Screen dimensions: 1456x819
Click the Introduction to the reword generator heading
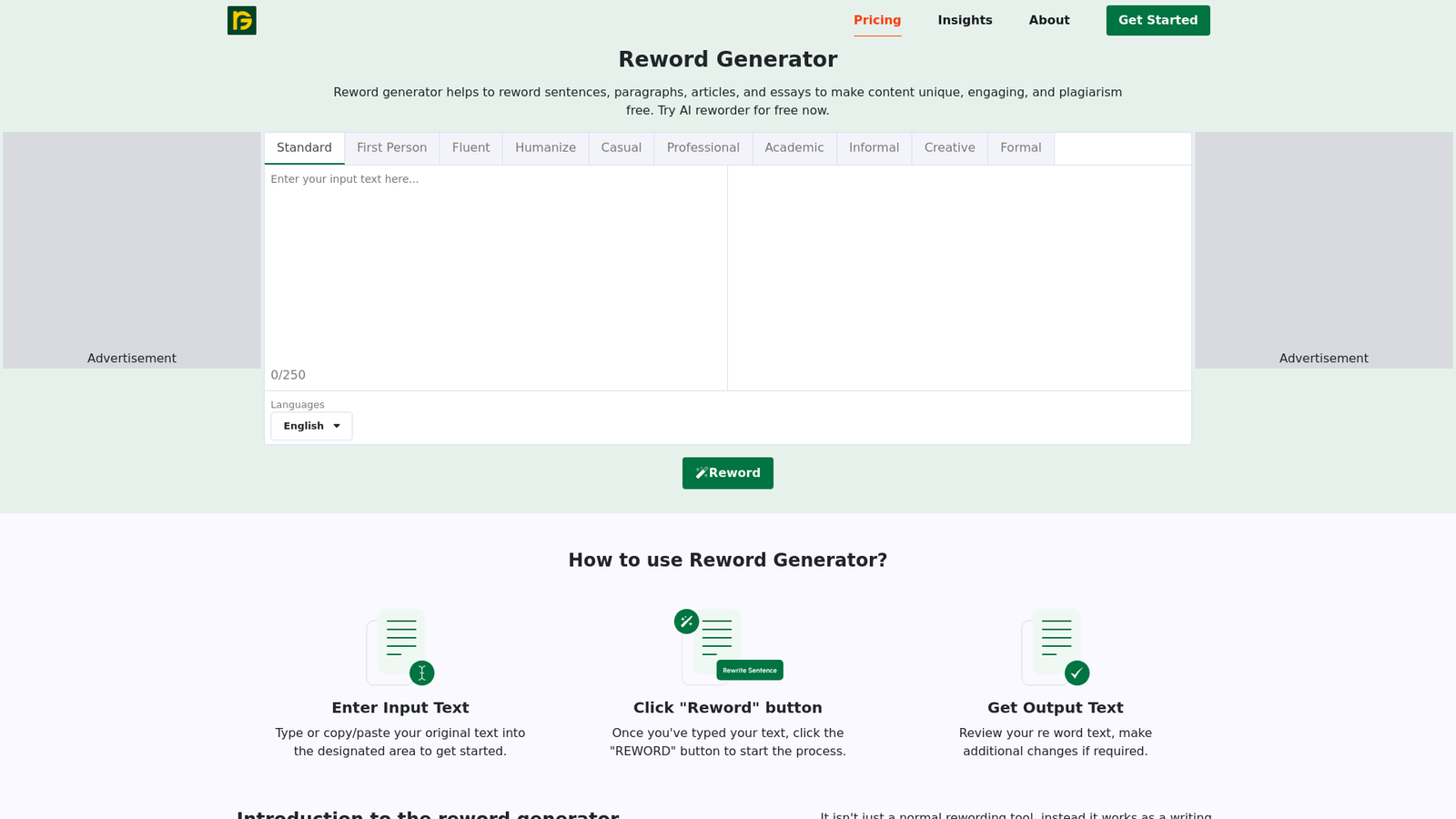click(x=428, y=814)
